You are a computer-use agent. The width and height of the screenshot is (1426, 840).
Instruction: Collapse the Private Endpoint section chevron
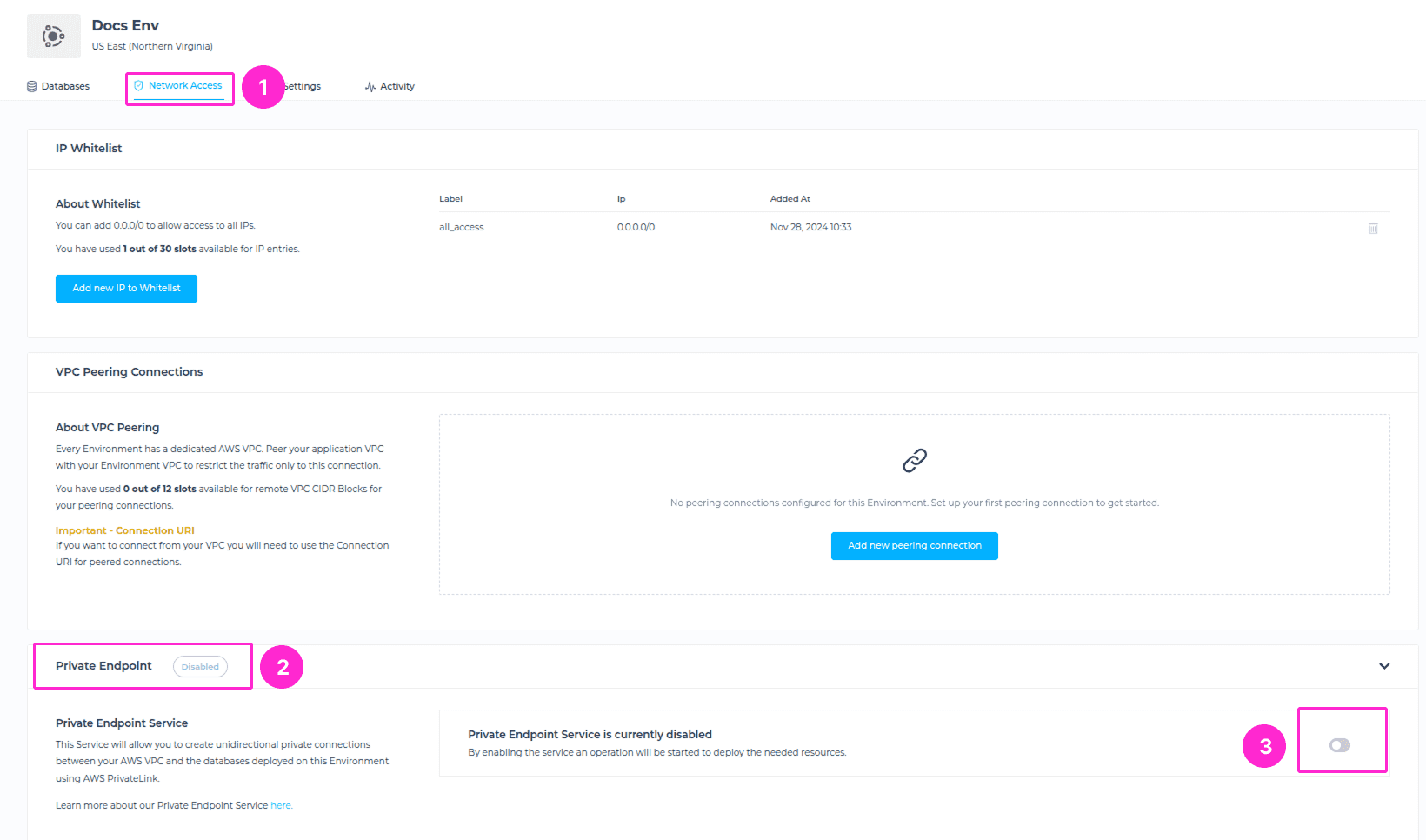pos(1384,666)
